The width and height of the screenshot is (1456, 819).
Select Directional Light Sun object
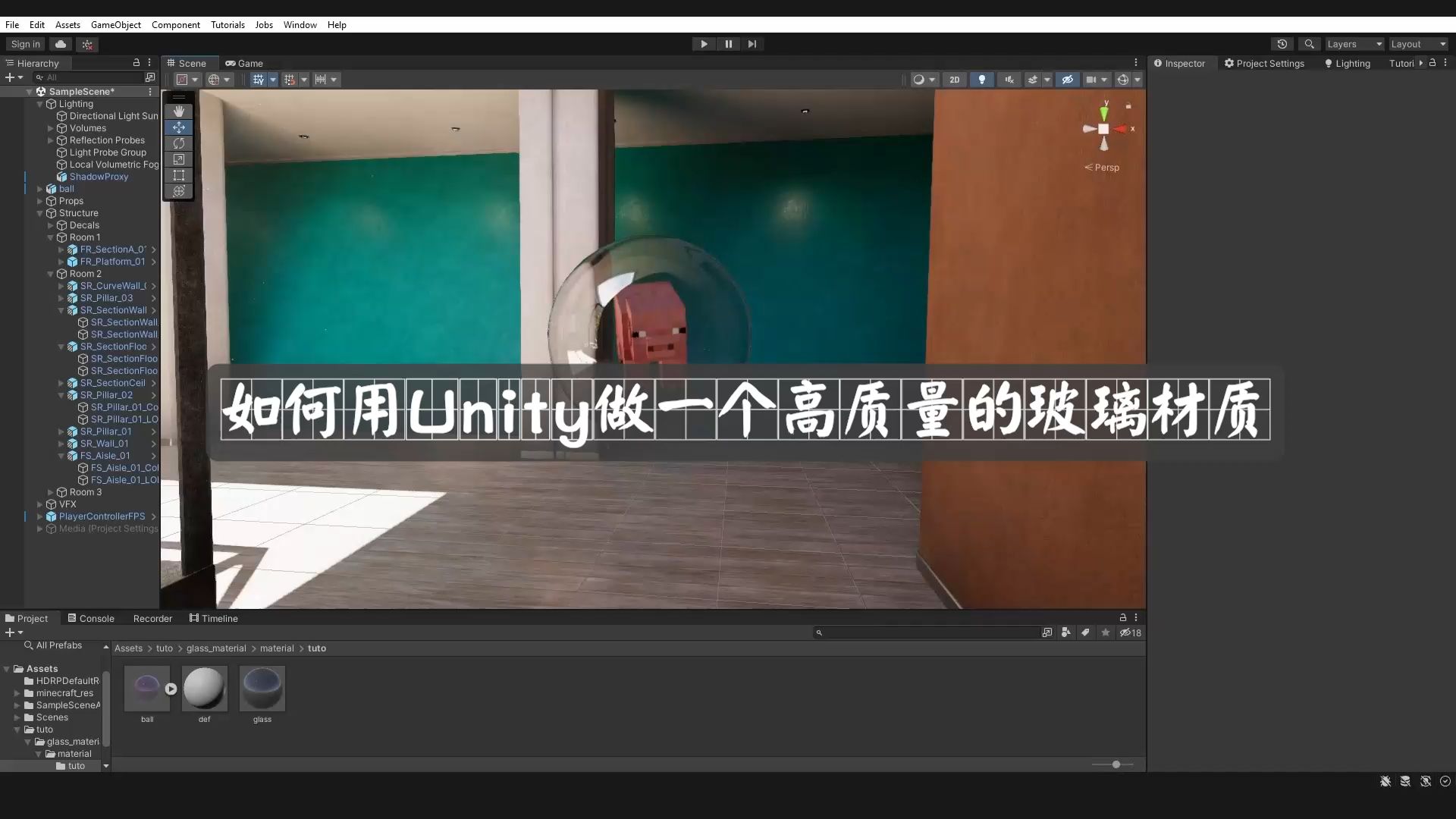click(107, 116)
